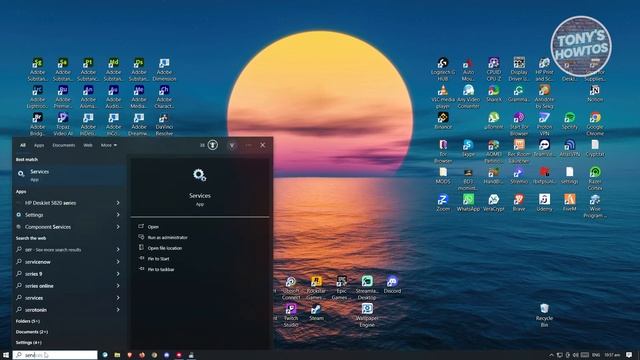Open the Udemy desktop shortcut
This screenshot has height=360, width=640.
click(544, 202)
